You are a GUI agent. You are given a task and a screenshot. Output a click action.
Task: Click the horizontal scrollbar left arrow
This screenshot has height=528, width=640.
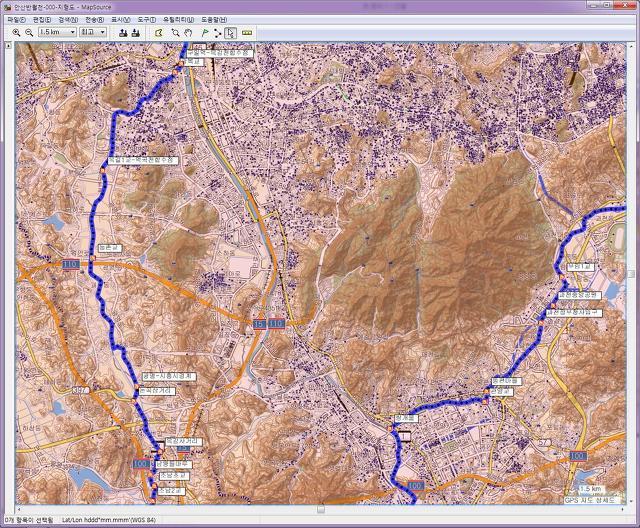(18, 509)
